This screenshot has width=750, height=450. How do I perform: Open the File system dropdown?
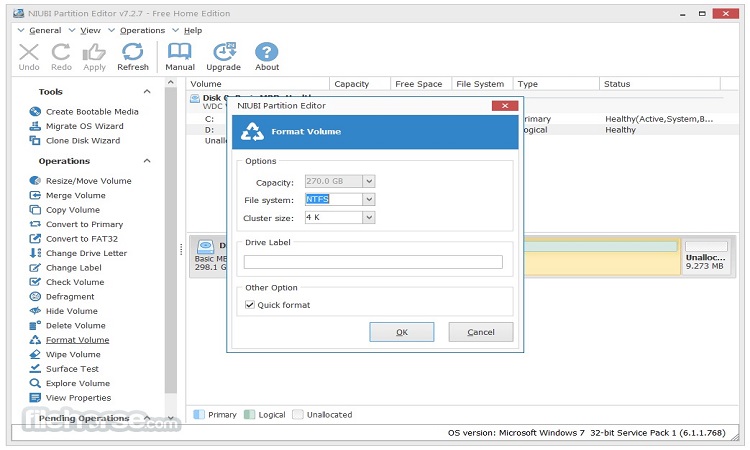coord(368,199)
